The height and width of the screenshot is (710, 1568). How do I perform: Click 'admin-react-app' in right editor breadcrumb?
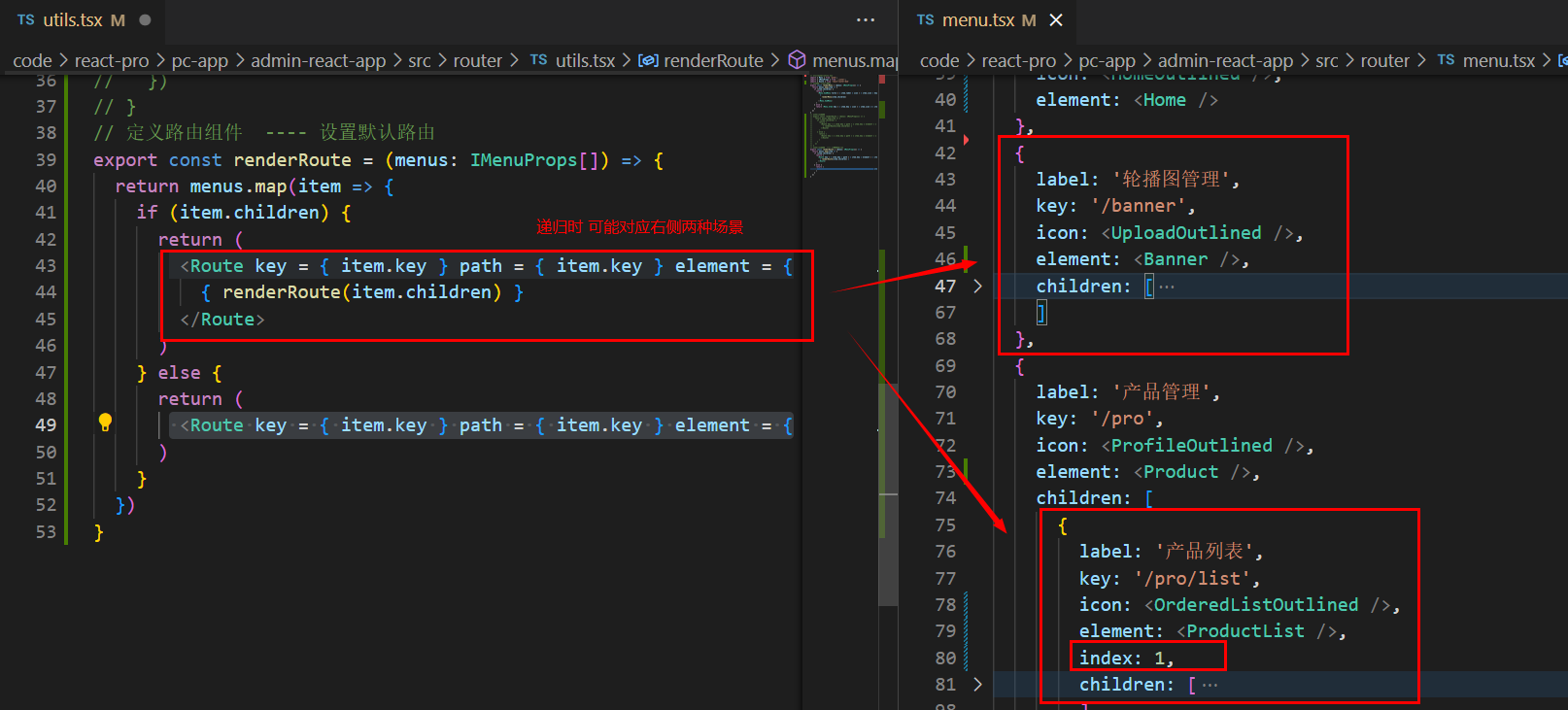[x=1226, y=60]
